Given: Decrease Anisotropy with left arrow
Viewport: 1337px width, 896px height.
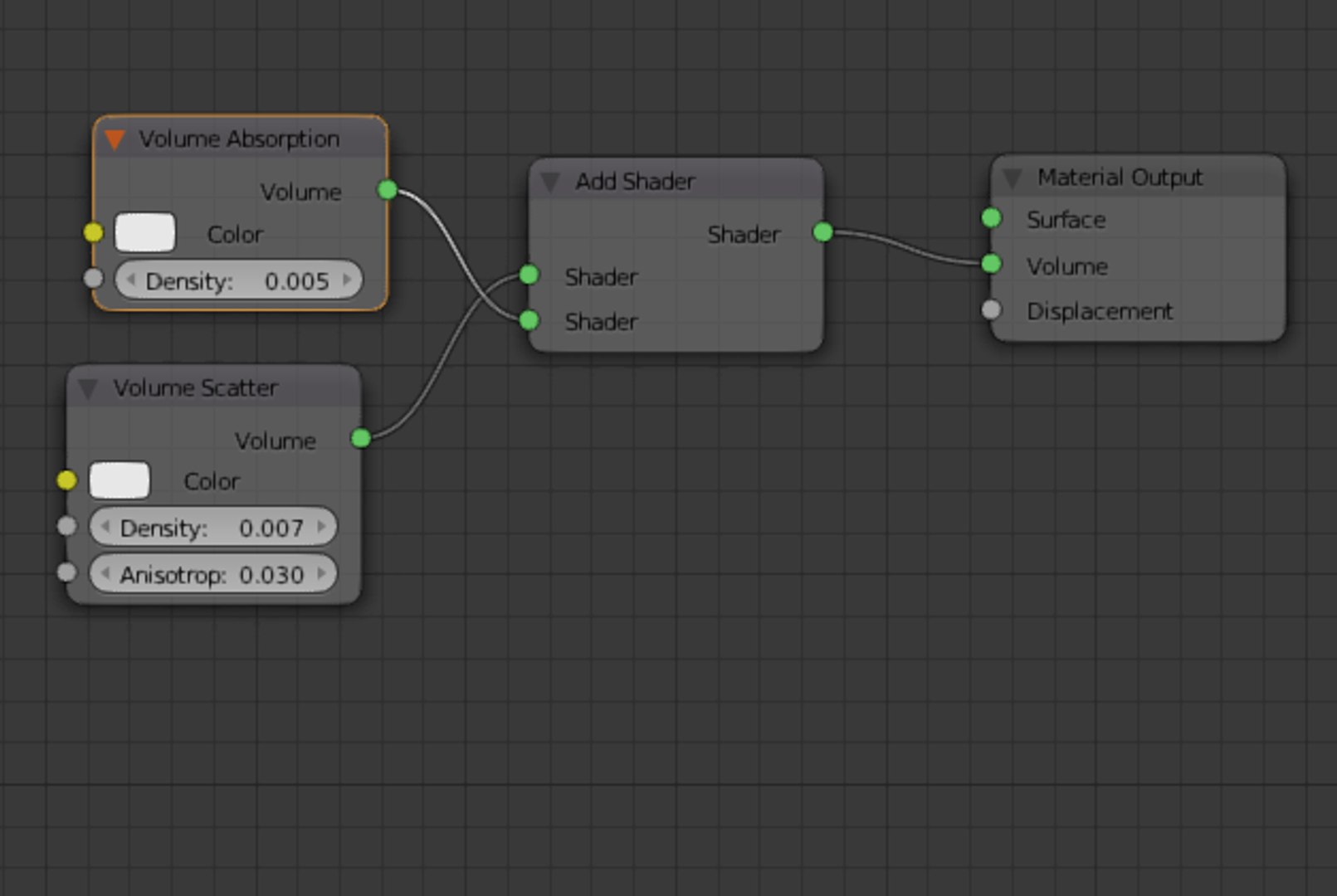Looking at the screenshot, I should [105, 573].
